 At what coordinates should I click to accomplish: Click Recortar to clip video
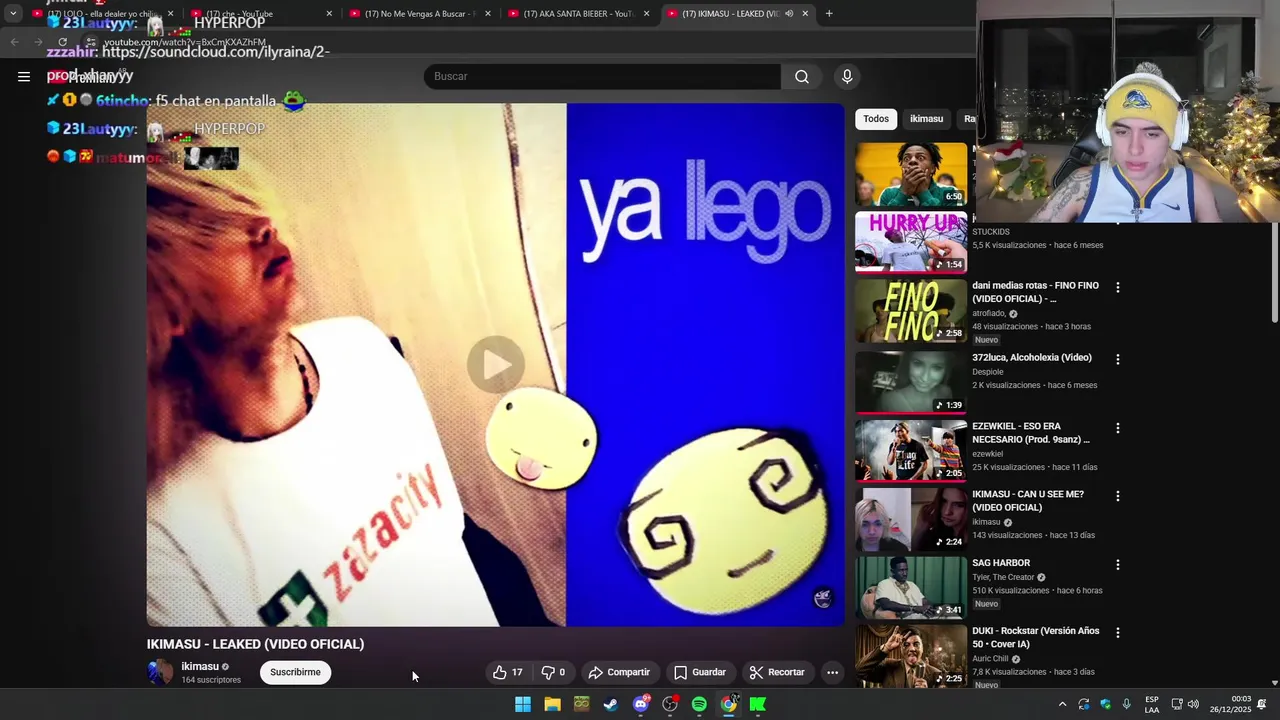777,672
